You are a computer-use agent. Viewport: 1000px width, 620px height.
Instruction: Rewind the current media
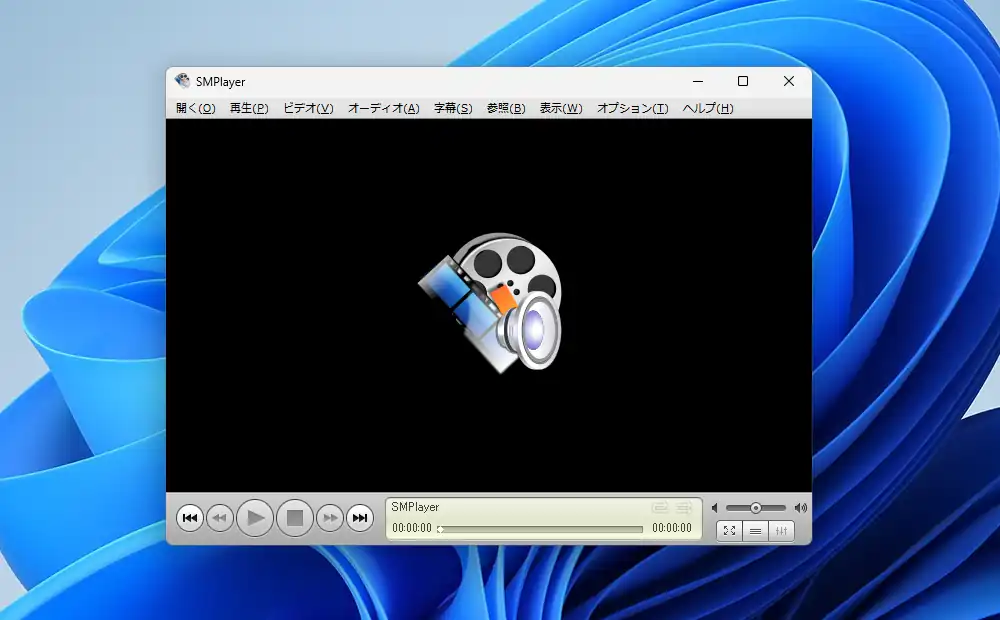(221, 518)
